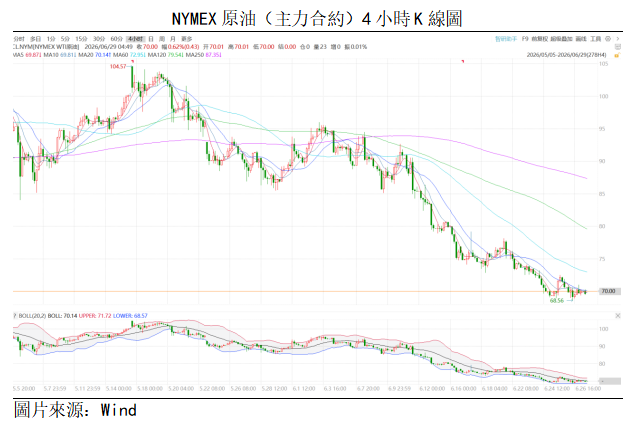Viewport: 638px width, 430px height.
Task: Click the CL.NYM NYMEX WTI原油 symbol name
Action: (x=46, y=47)
